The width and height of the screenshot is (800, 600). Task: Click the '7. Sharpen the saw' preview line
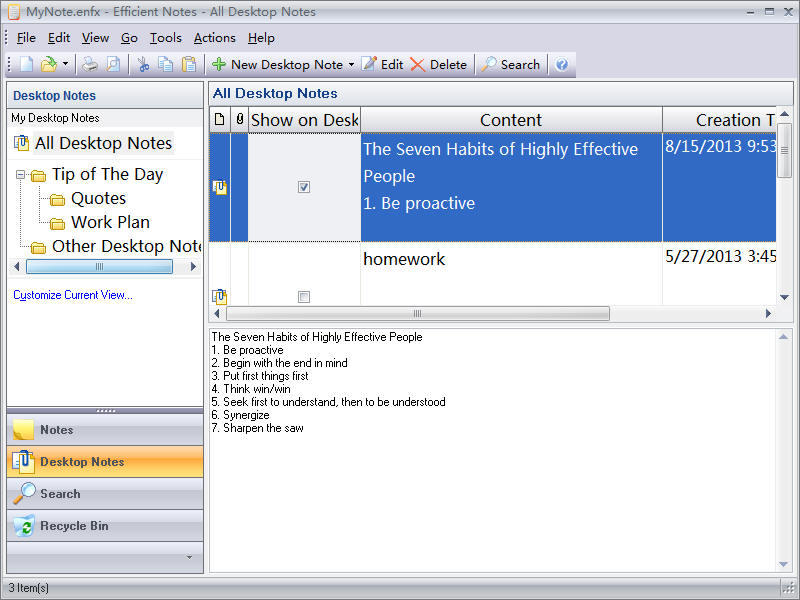258,428
